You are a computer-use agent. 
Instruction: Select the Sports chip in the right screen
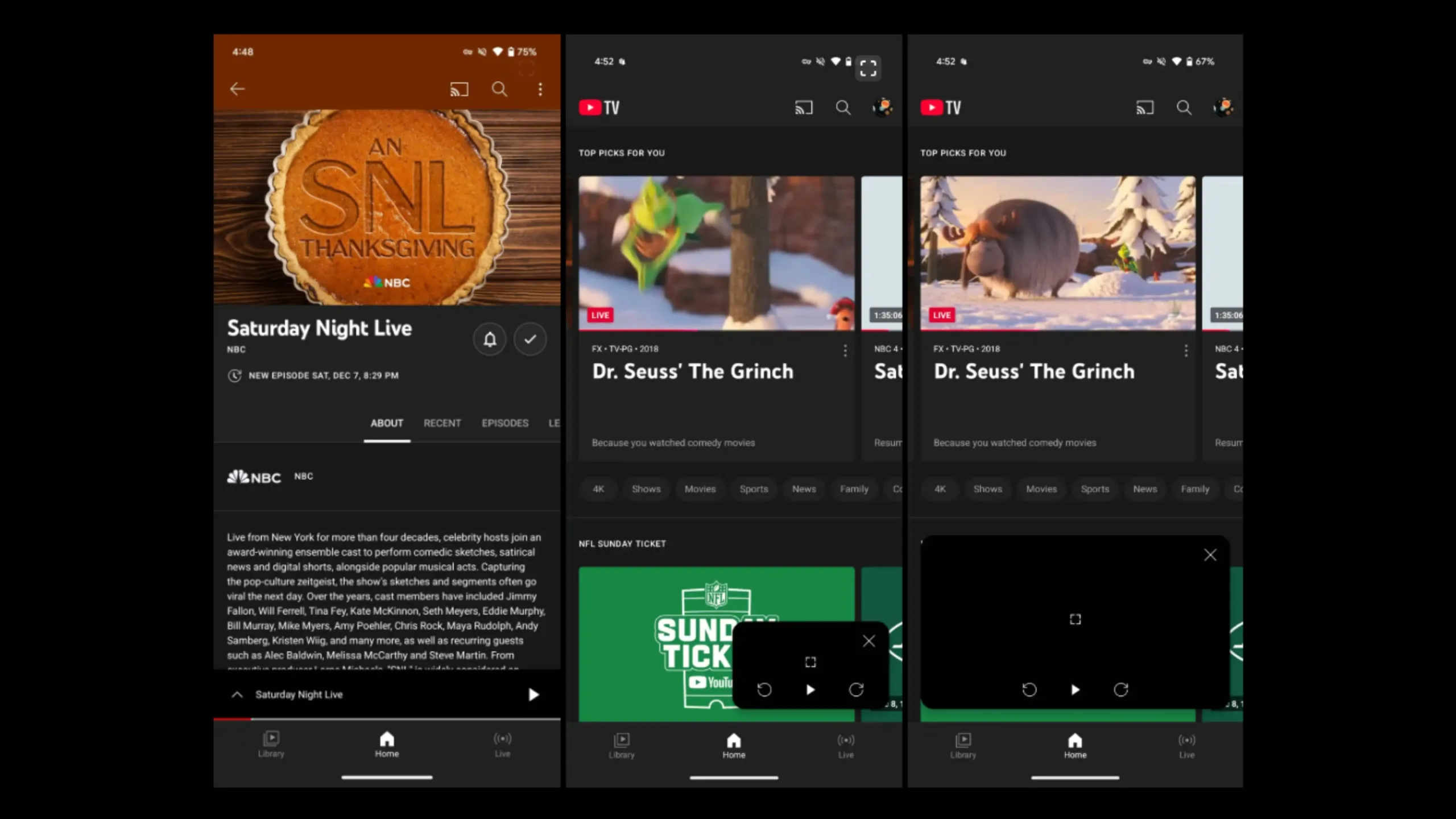click(1095, 489)
